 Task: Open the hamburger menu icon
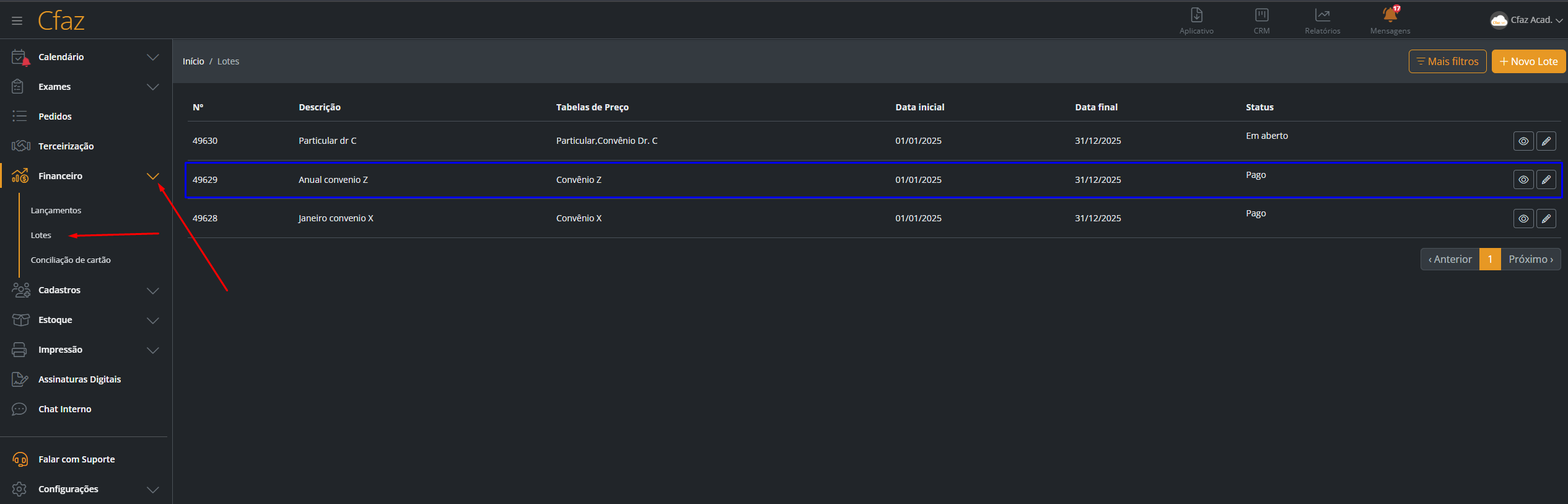[17, 21]
